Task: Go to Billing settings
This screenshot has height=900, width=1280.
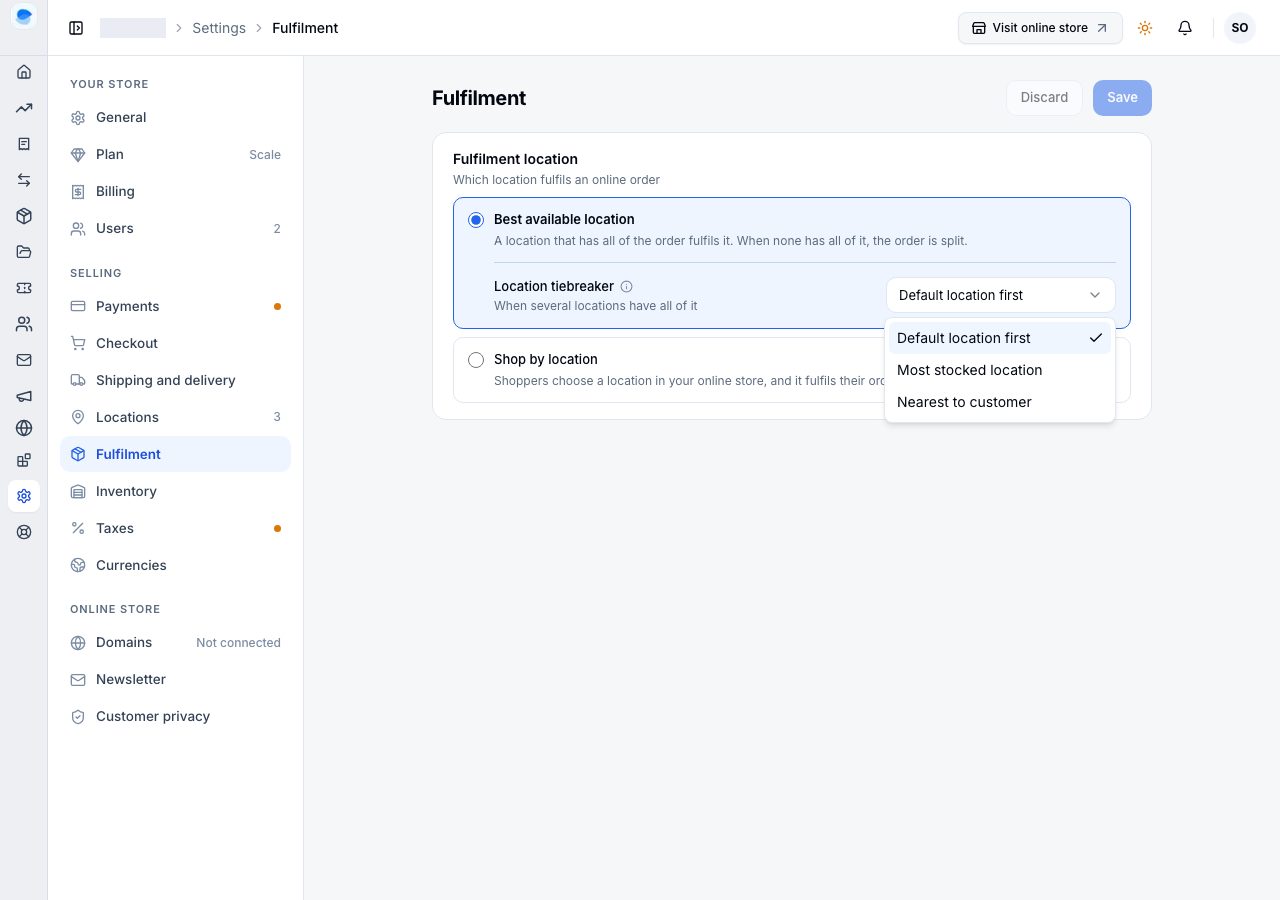Action: [175, 191]
